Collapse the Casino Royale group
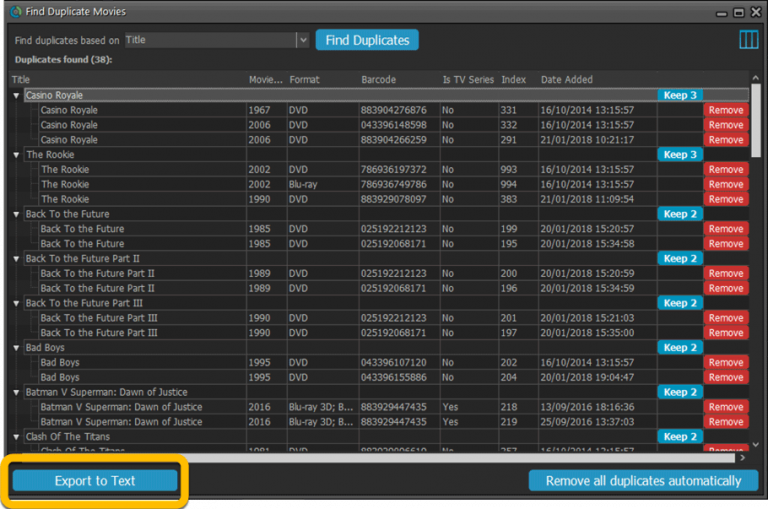This screenshot has height=509, width=768. click(16, 96)
